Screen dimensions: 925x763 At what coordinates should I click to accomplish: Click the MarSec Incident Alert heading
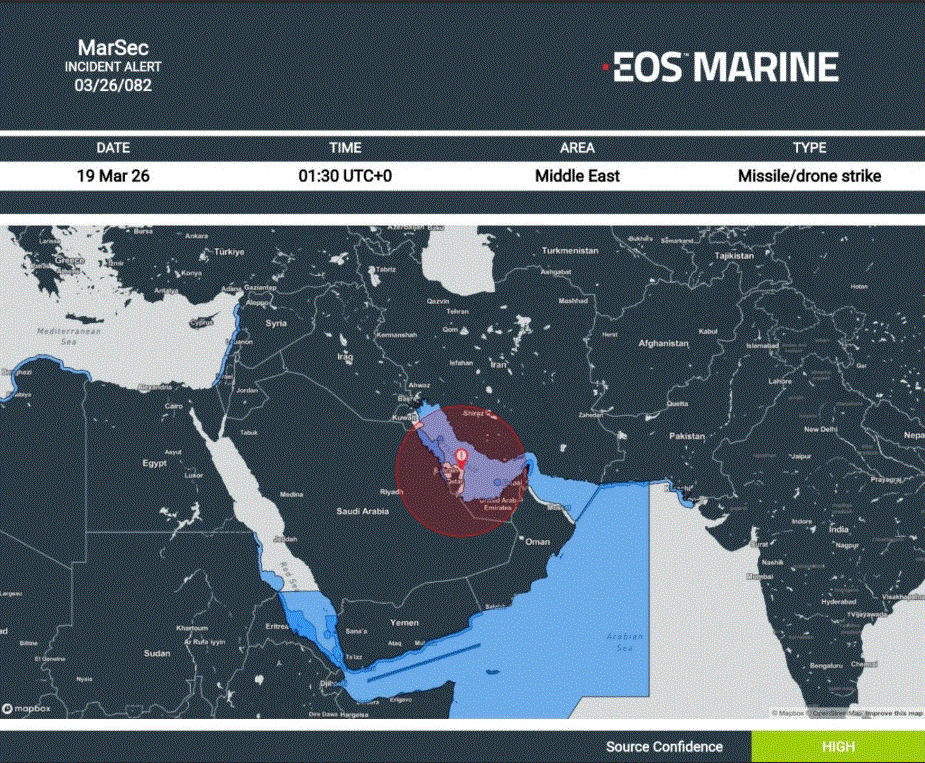point(113,66)
